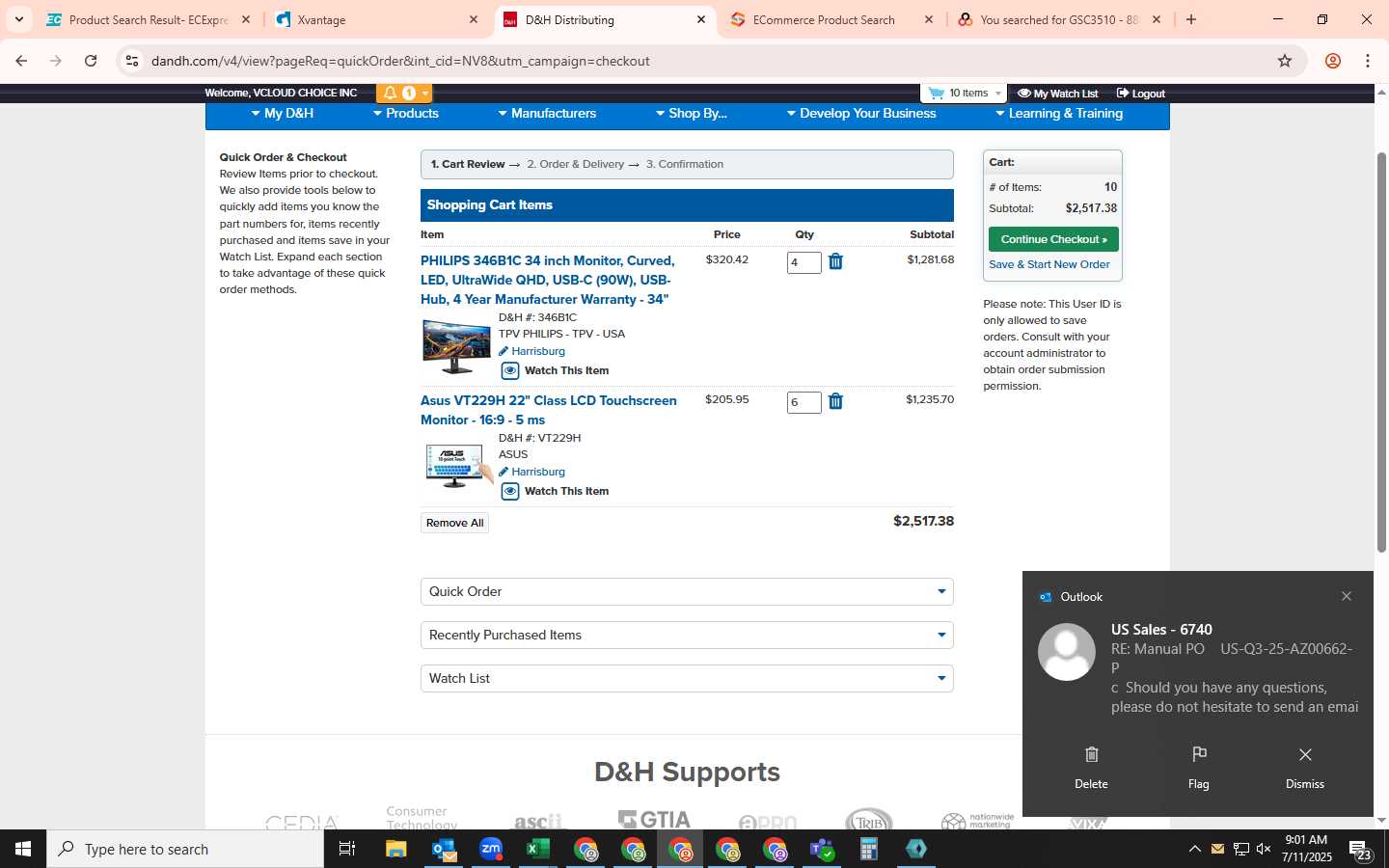Switch to You searched for GSC3510 tab

tap(1059, 19)
